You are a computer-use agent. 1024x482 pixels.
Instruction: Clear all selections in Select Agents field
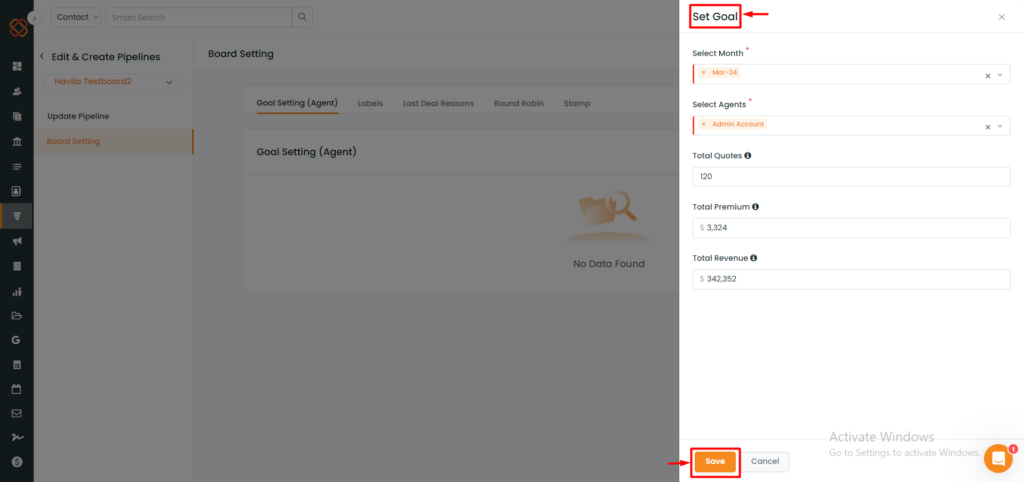tap(988, 127)
